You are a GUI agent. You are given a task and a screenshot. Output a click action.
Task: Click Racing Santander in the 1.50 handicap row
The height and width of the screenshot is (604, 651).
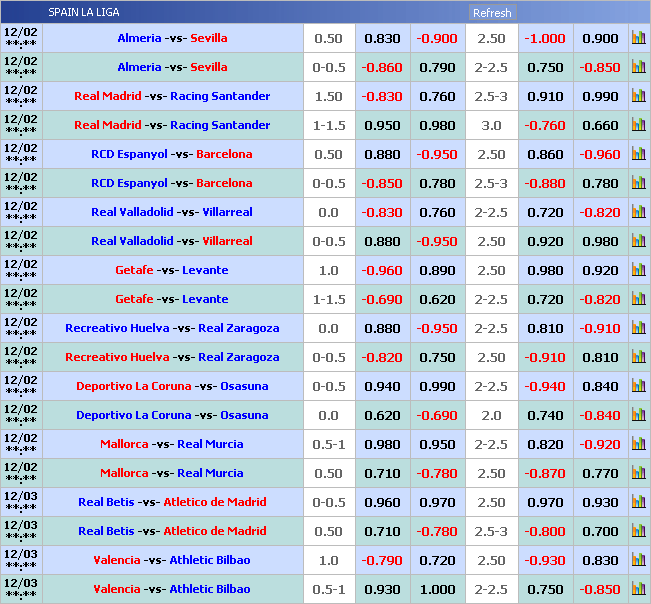pos(220,96)
